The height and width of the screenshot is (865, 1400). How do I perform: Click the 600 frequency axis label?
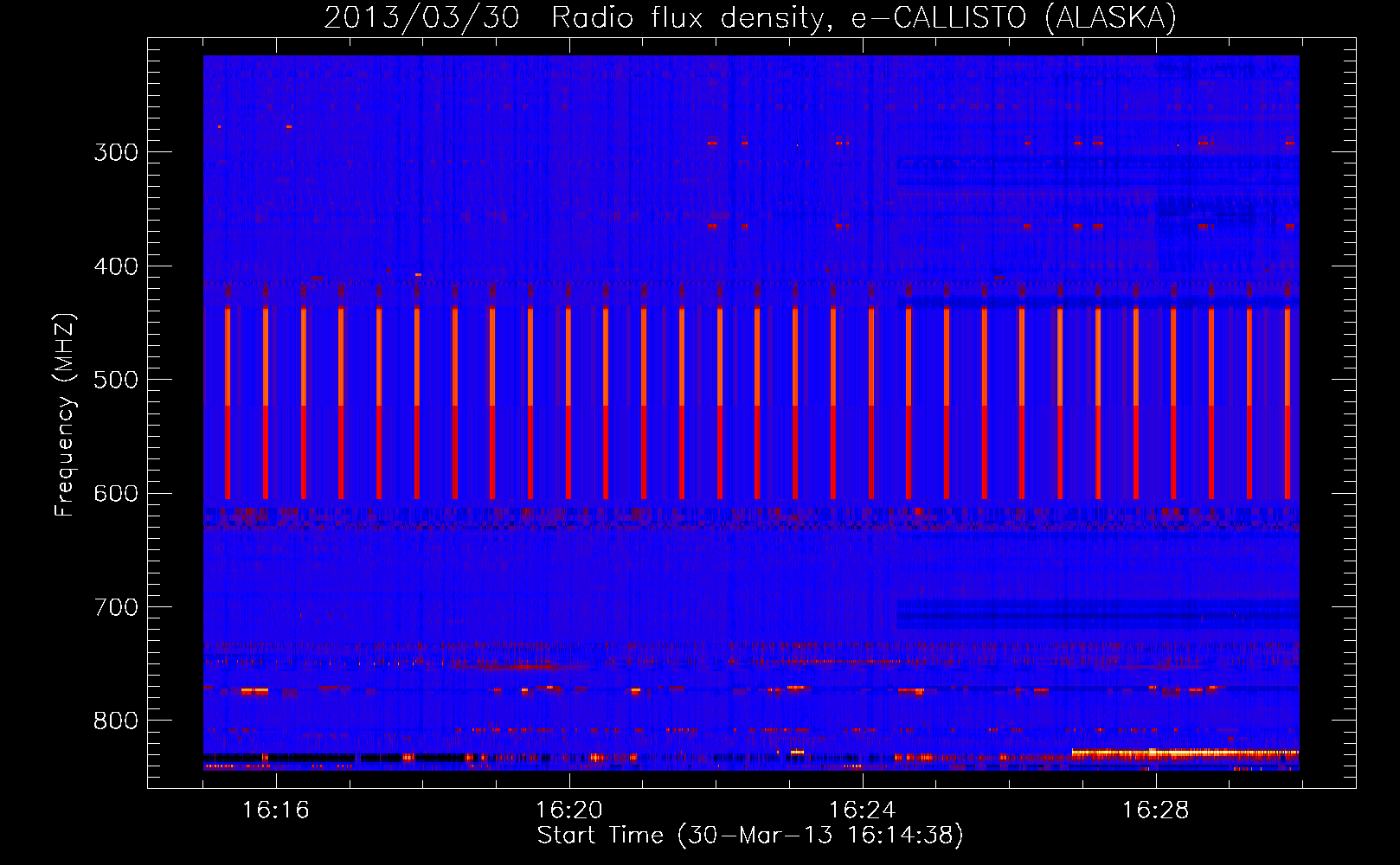115,494
